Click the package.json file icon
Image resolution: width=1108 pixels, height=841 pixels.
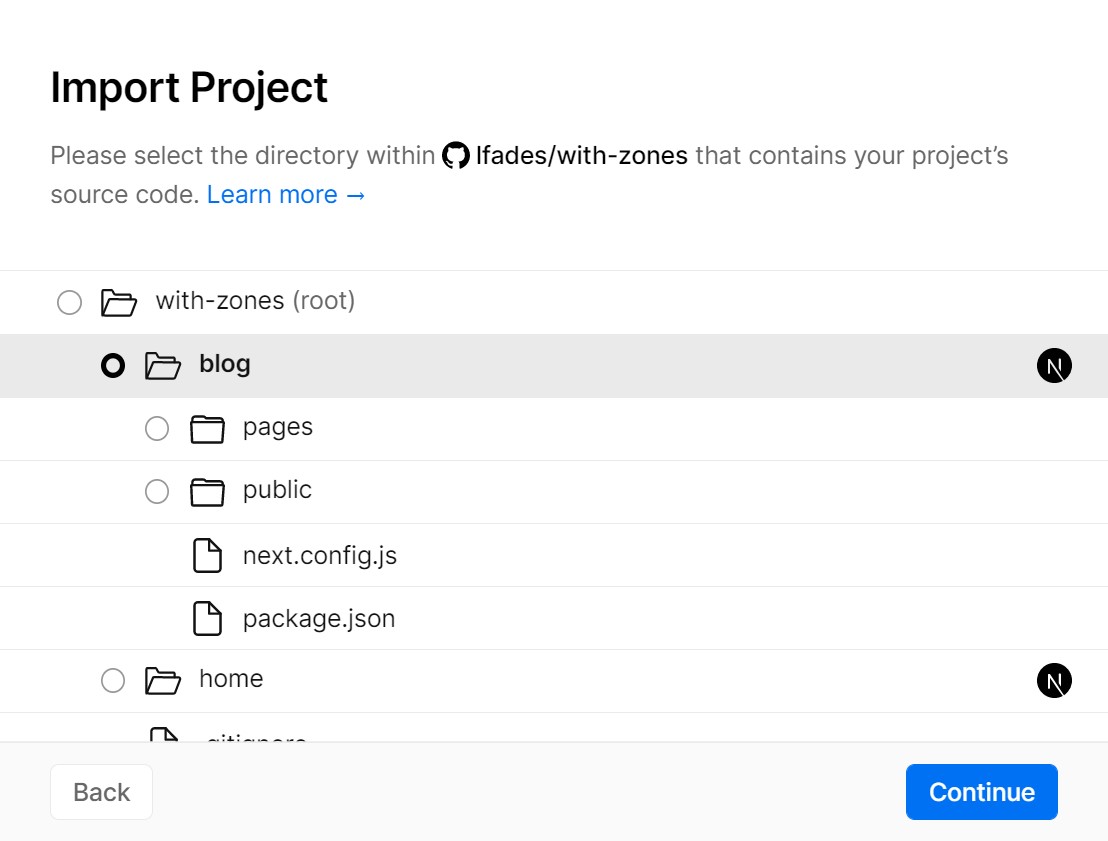207,618
